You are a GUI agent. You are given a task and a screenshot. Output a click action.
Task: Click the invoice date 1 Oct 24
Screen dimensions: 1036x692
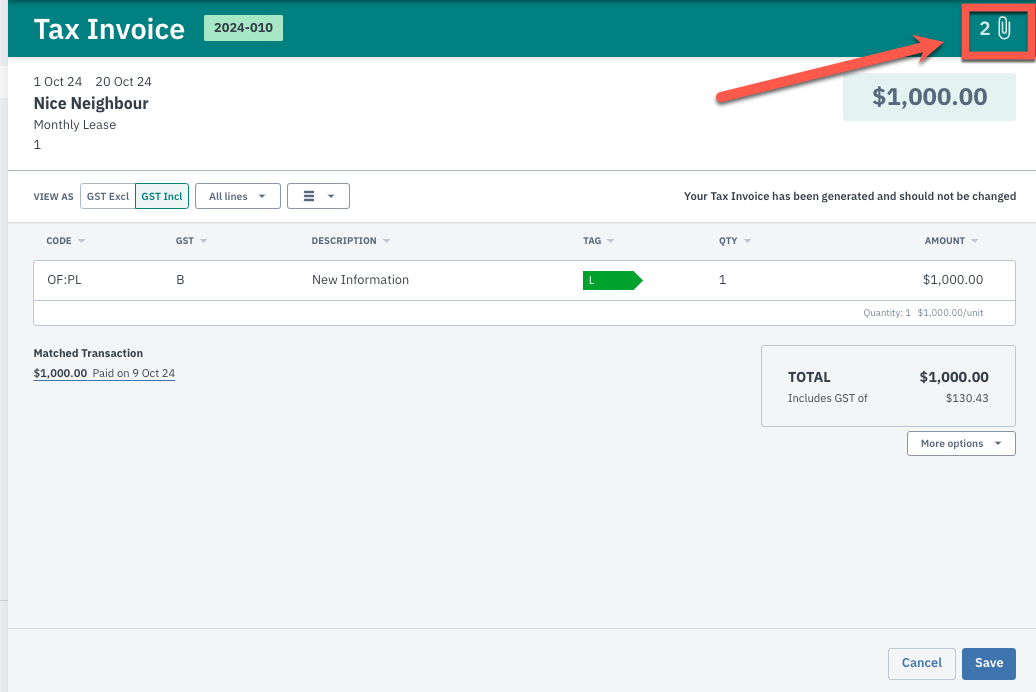click(x=58, y=81)
